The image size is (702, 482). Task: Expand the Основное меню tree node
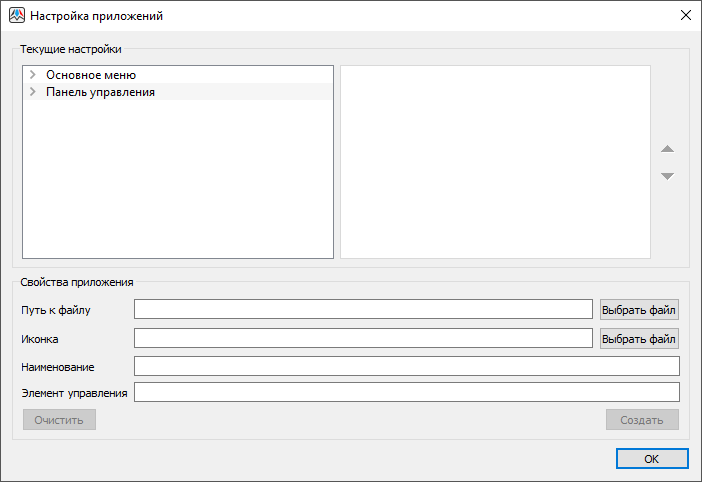(33, 75)
